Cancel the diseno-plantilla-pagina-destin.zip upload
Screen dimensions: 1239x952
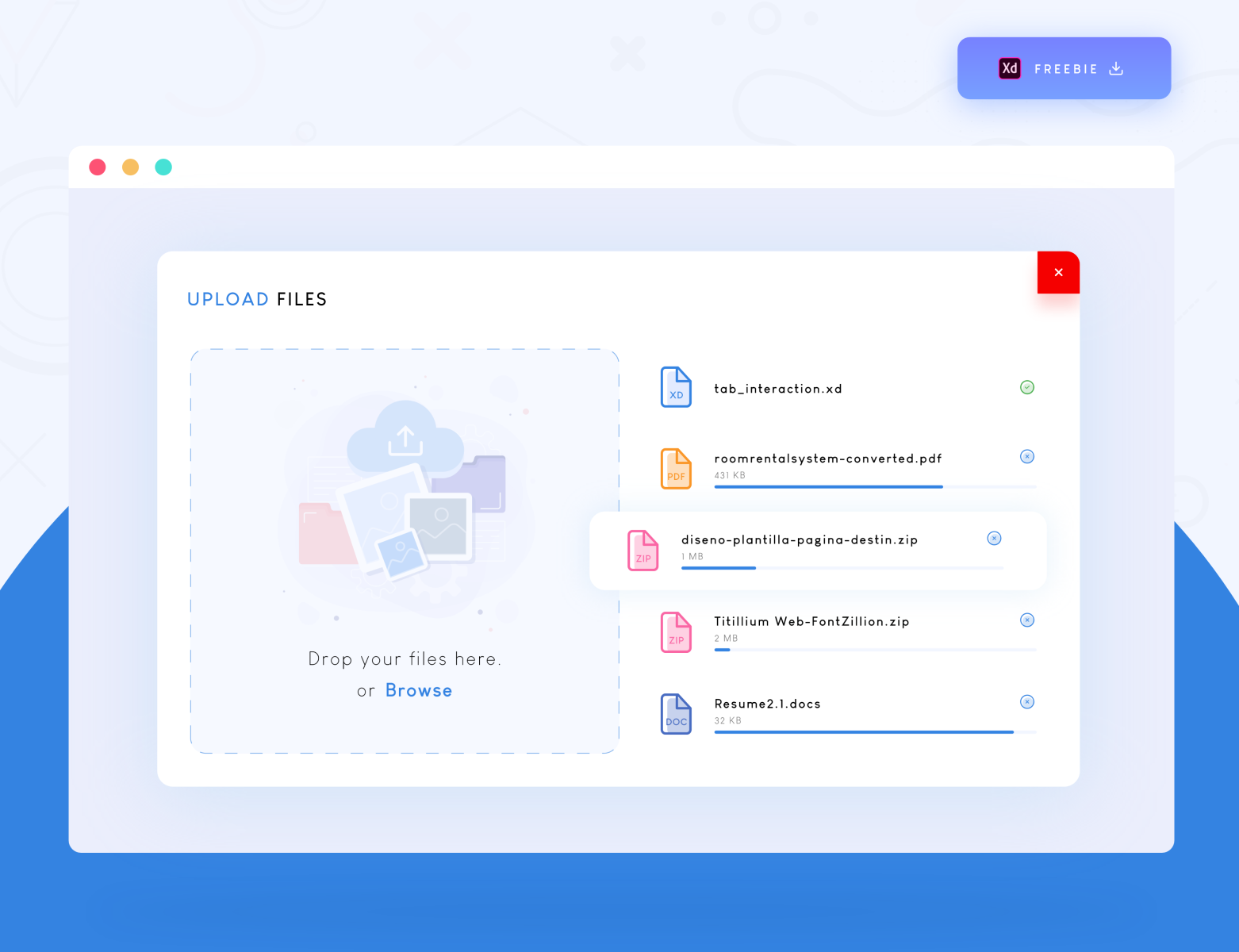(x=995, y=538)
